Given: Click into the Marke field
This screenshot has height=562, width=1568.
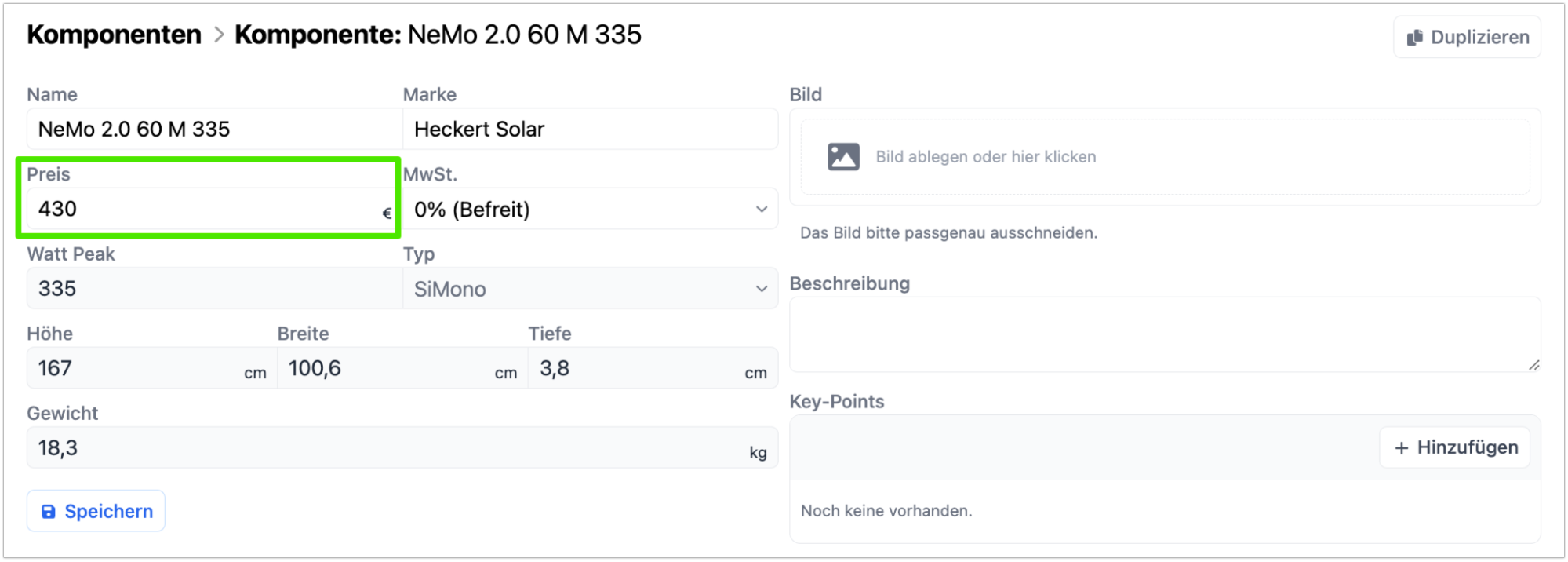Looking at the screenshot, I should point(588,130).
